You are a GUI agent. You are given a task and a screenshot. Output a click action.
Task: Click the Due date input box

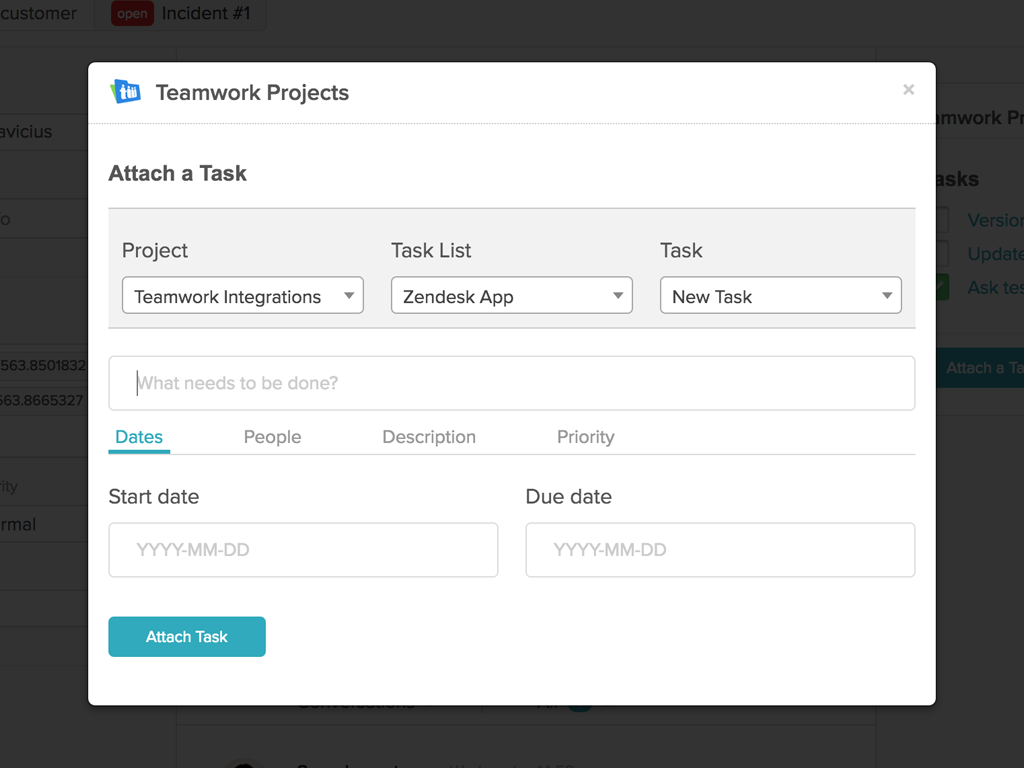click(720, 550)
